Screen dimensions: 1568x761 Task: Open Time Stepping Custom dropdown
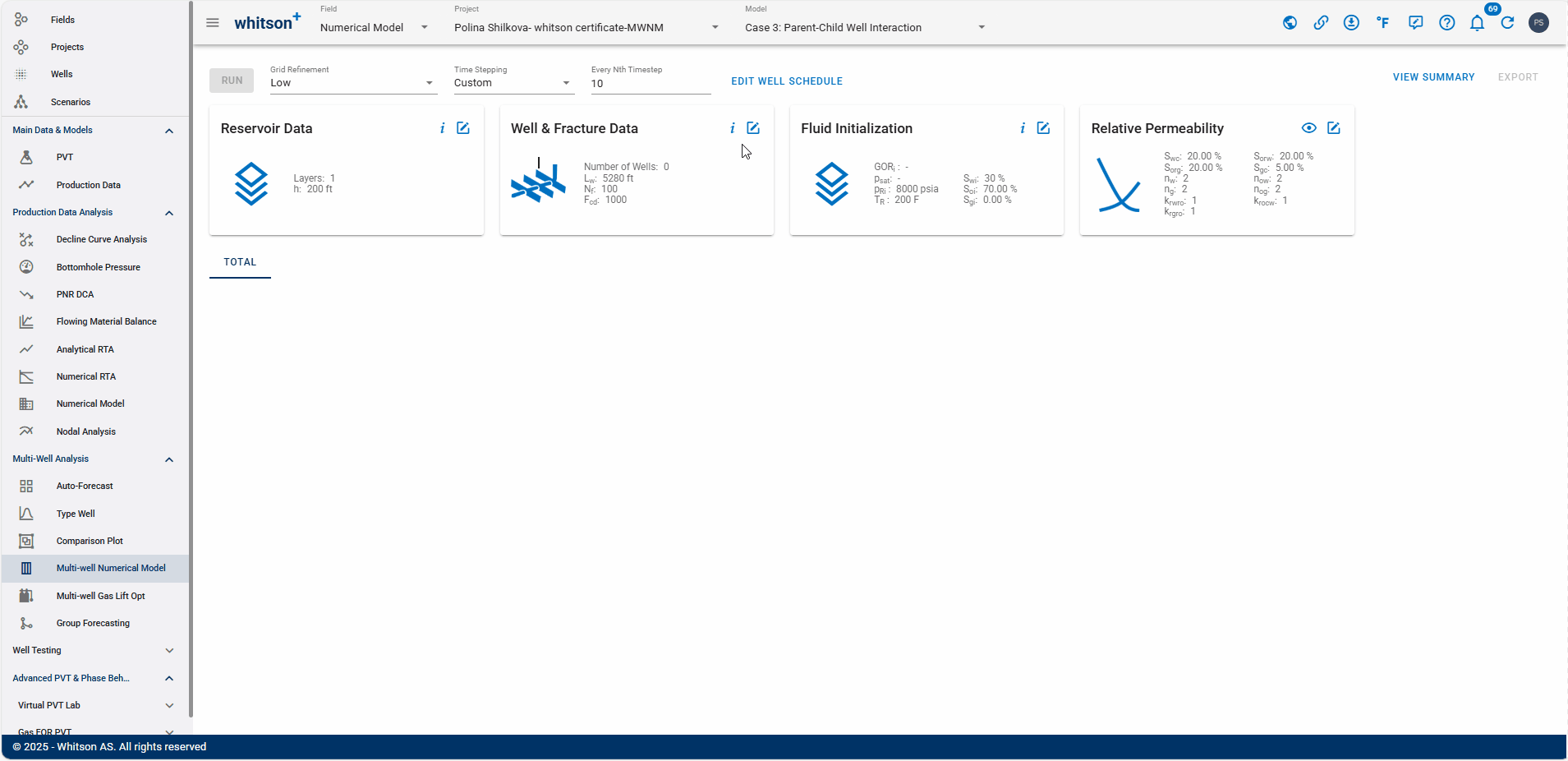[513, 83]
